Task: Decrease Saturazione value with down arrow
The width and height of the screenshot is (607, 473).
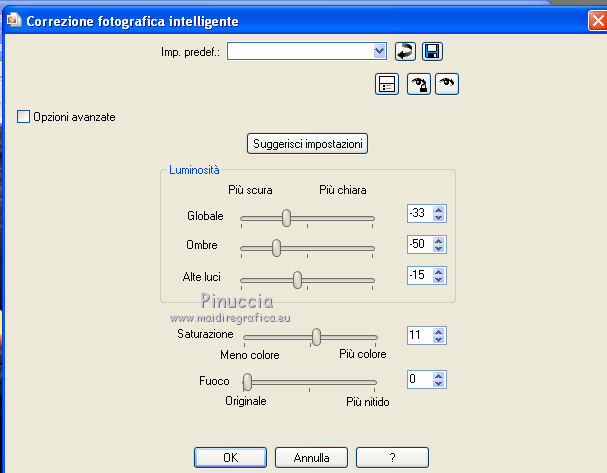Action: (439, 341)
